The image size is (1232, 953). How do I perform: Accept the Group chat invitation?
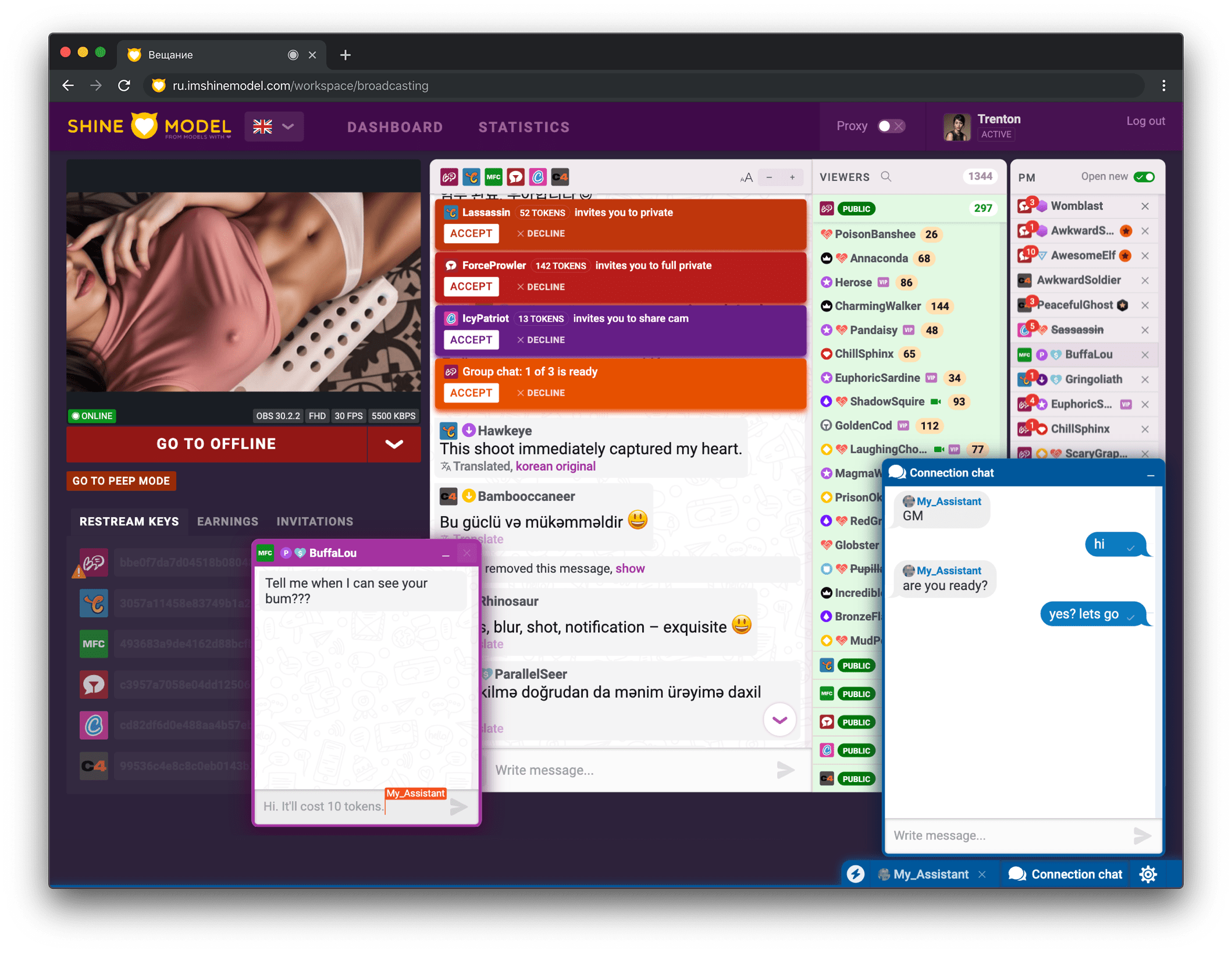471,393
